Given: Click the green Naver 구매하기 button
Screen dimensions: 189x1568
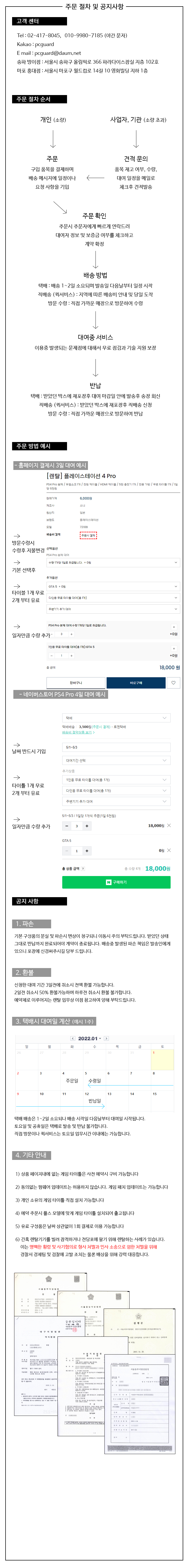Looking at the screenshot, I should 116,882.
